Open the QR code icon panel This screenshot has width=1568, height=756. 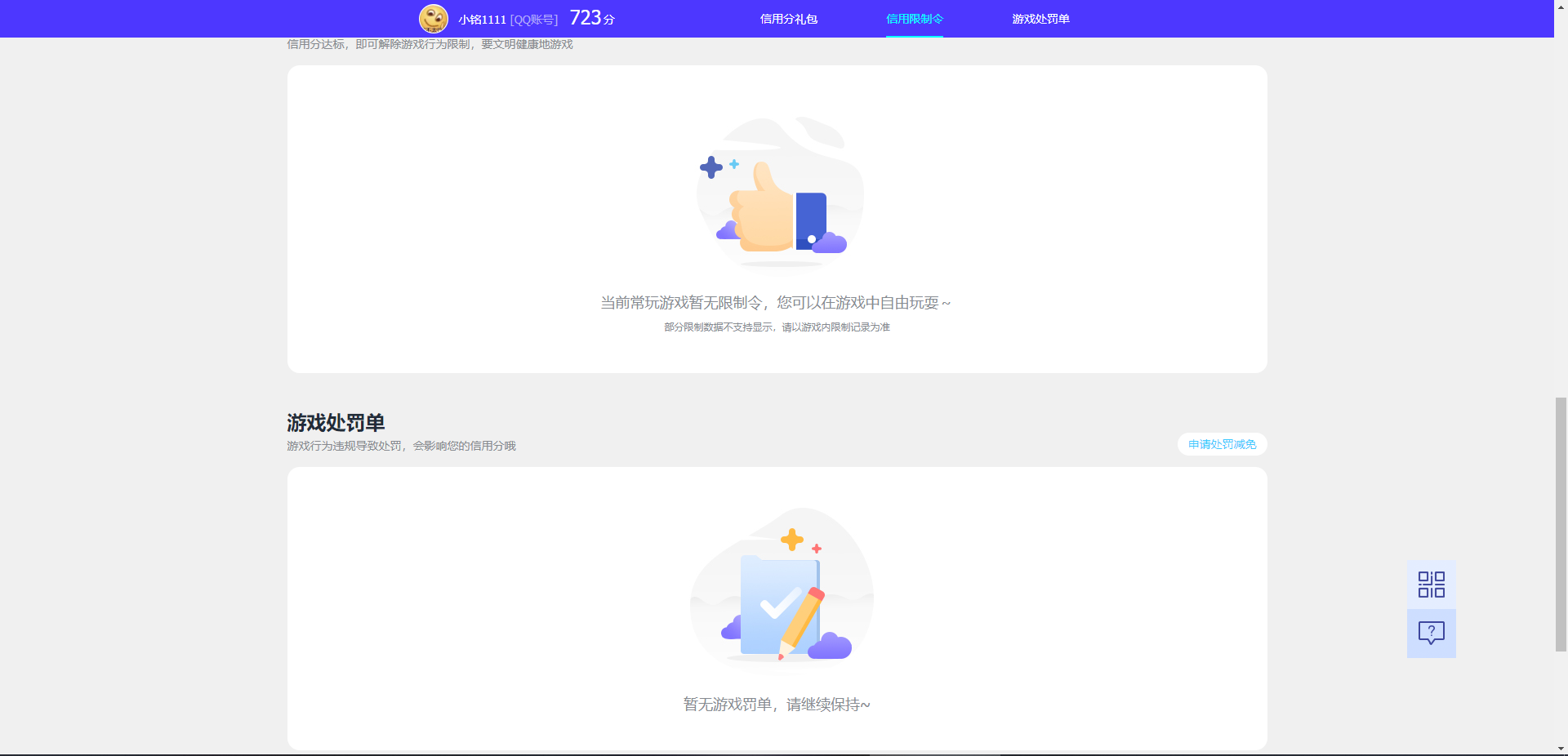click(x=1430, y=585)
